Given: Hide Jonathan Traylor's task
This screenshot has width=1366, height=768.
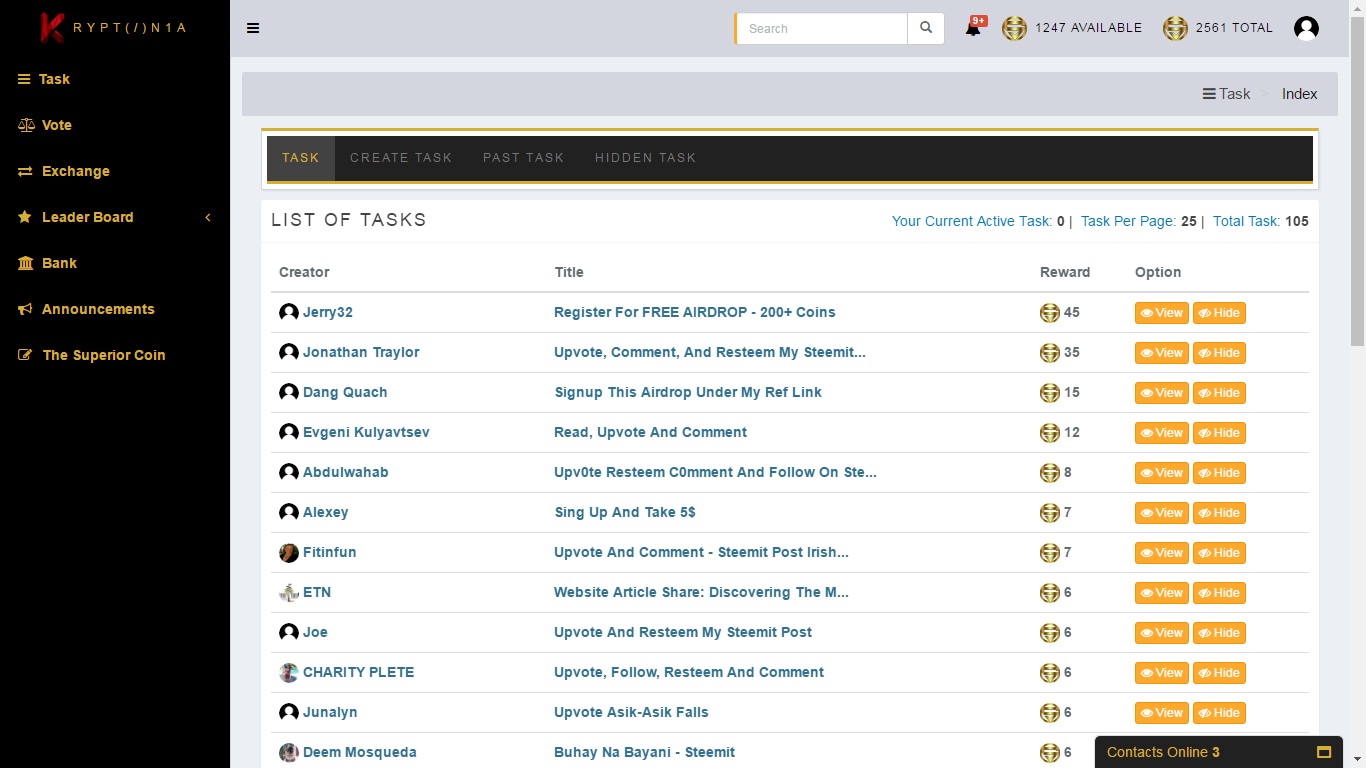Looking at the screenshot, I should [1219, 353].
